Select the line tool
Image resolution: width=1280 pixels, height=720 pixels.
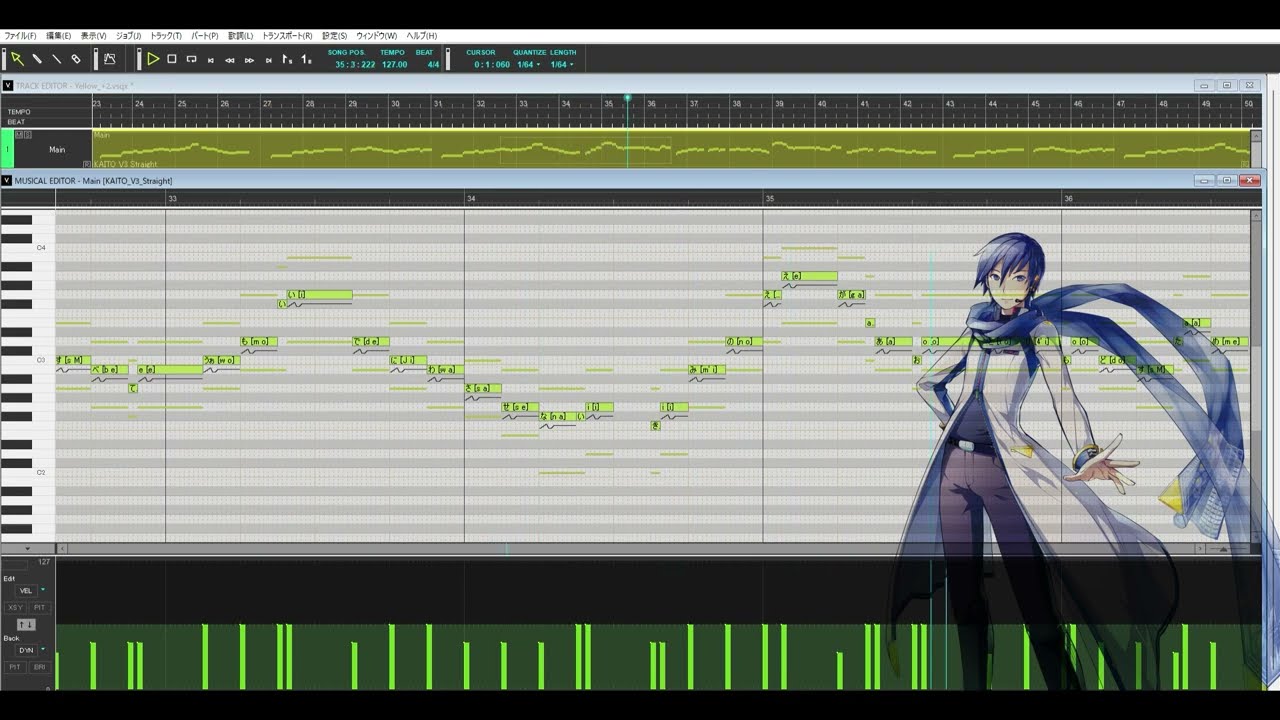pyautogui.click(x=56, y=59)
